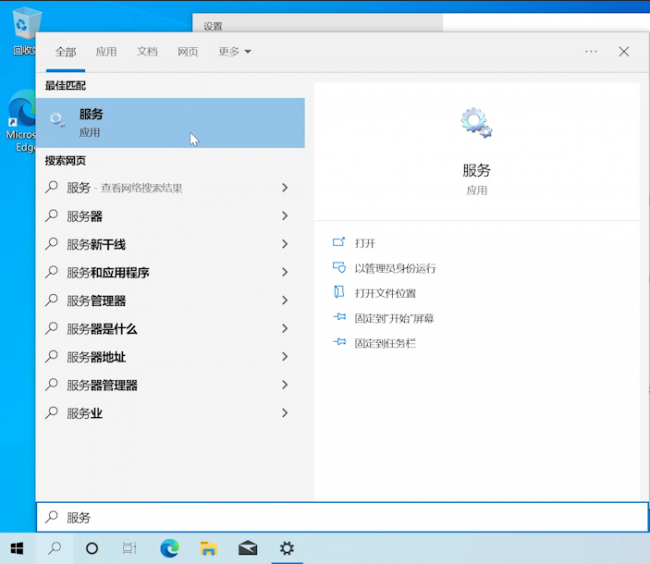Select the 服务业 search suggestion
Screen dimensions: 650x564
170,413
